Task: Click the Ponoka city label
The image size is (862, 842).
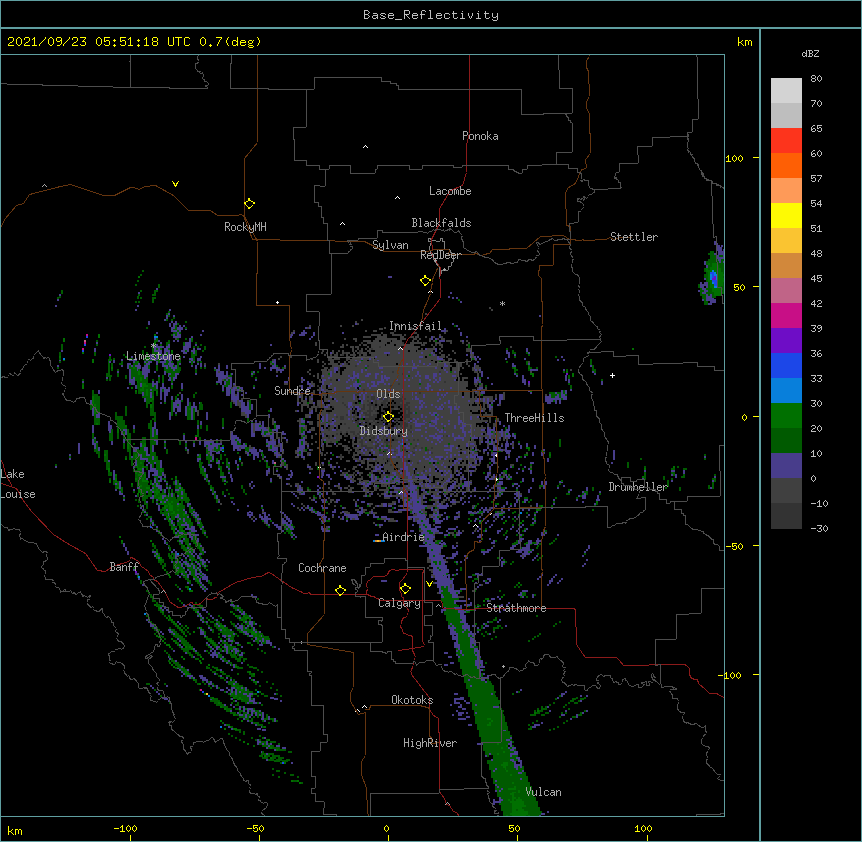Action: pos(480,136)
